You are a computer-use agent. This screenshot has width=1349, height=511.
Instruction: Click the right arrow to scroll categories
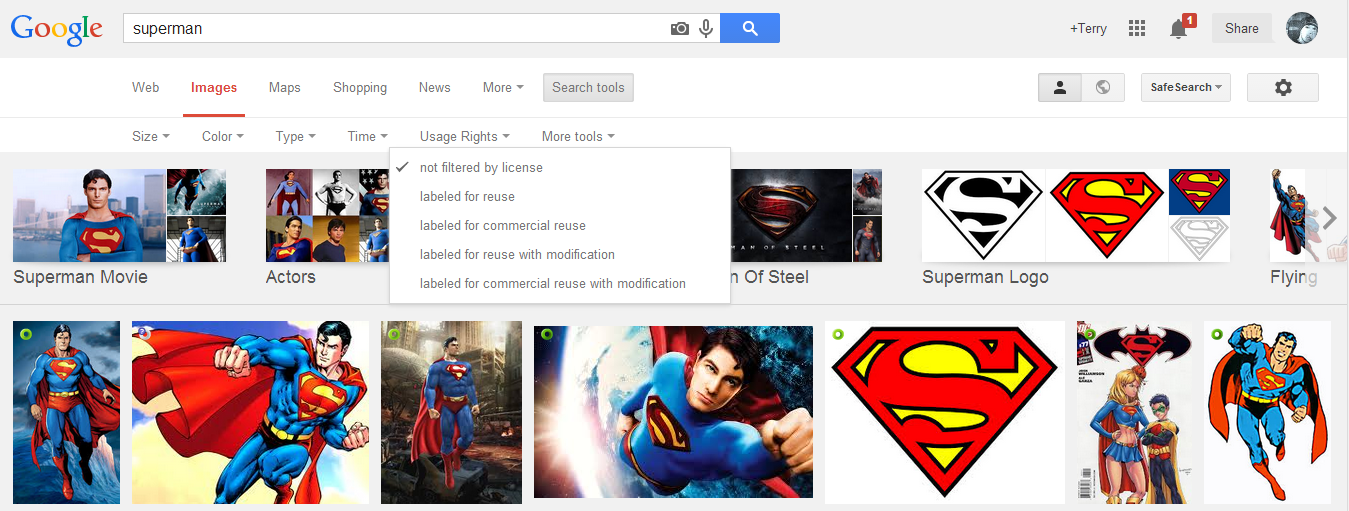(1329, 217)
